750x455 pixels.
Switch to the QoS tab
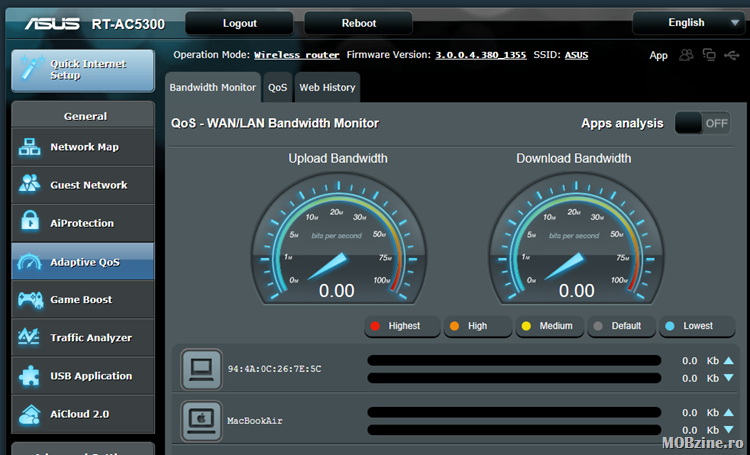click(x=277, y=88)
